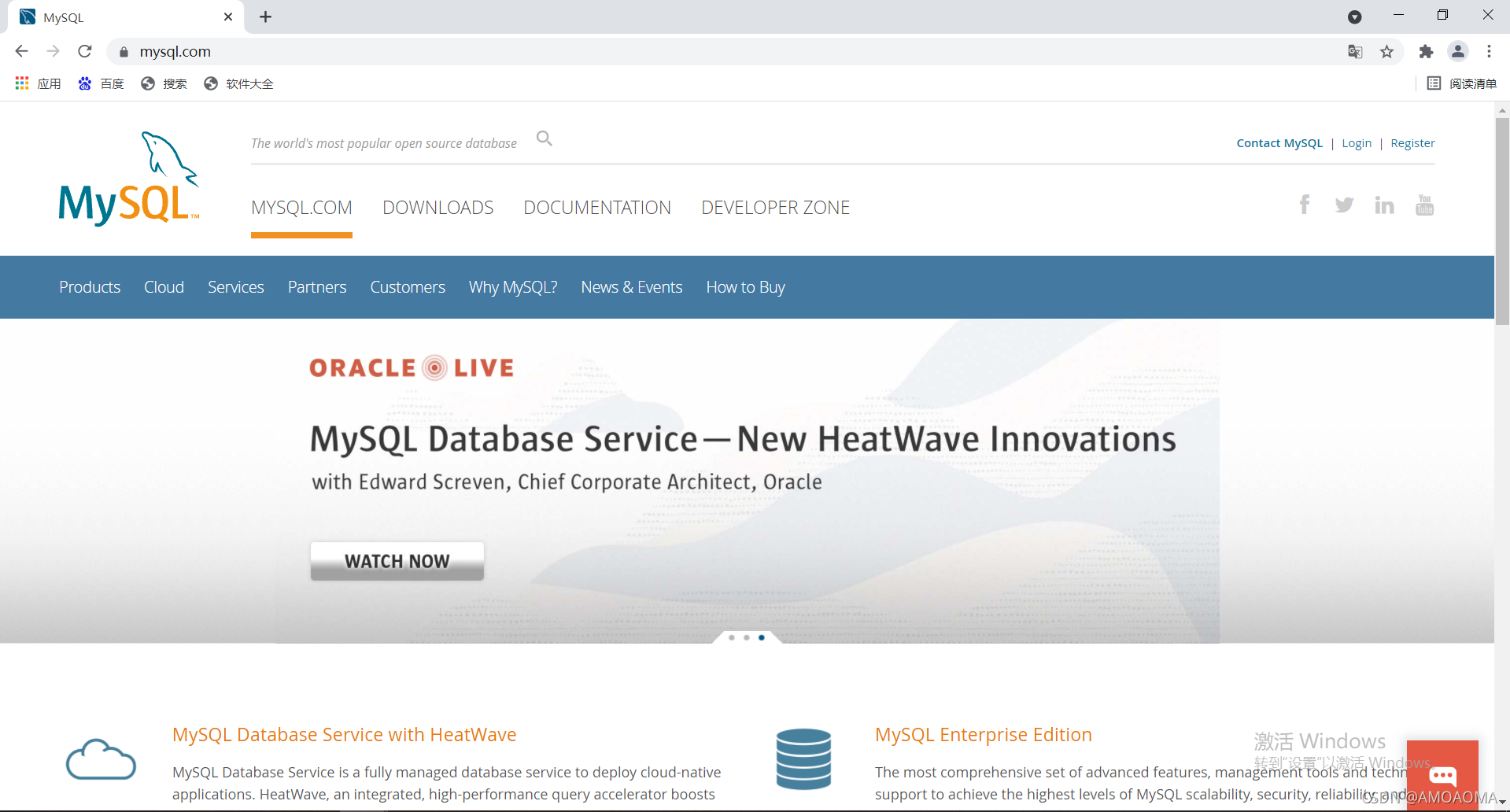
Task: Open the site search magnifier icon
Action: tap(545, 138)
